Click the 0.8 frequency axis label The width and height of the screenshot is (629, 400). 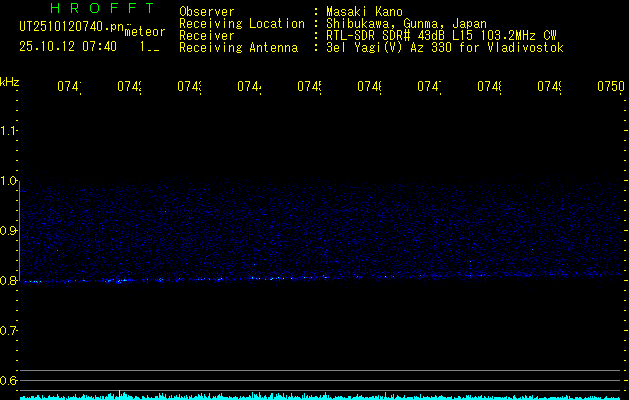[10, 281]
